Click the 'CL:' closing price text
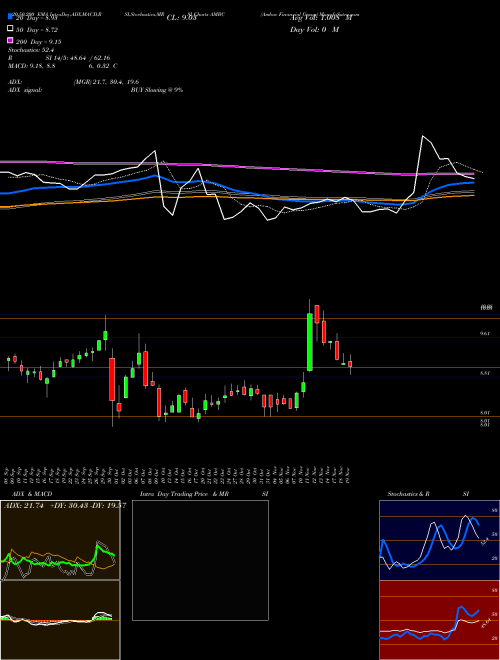The width and height of the screenshot is (500, 660). point(181,18)
